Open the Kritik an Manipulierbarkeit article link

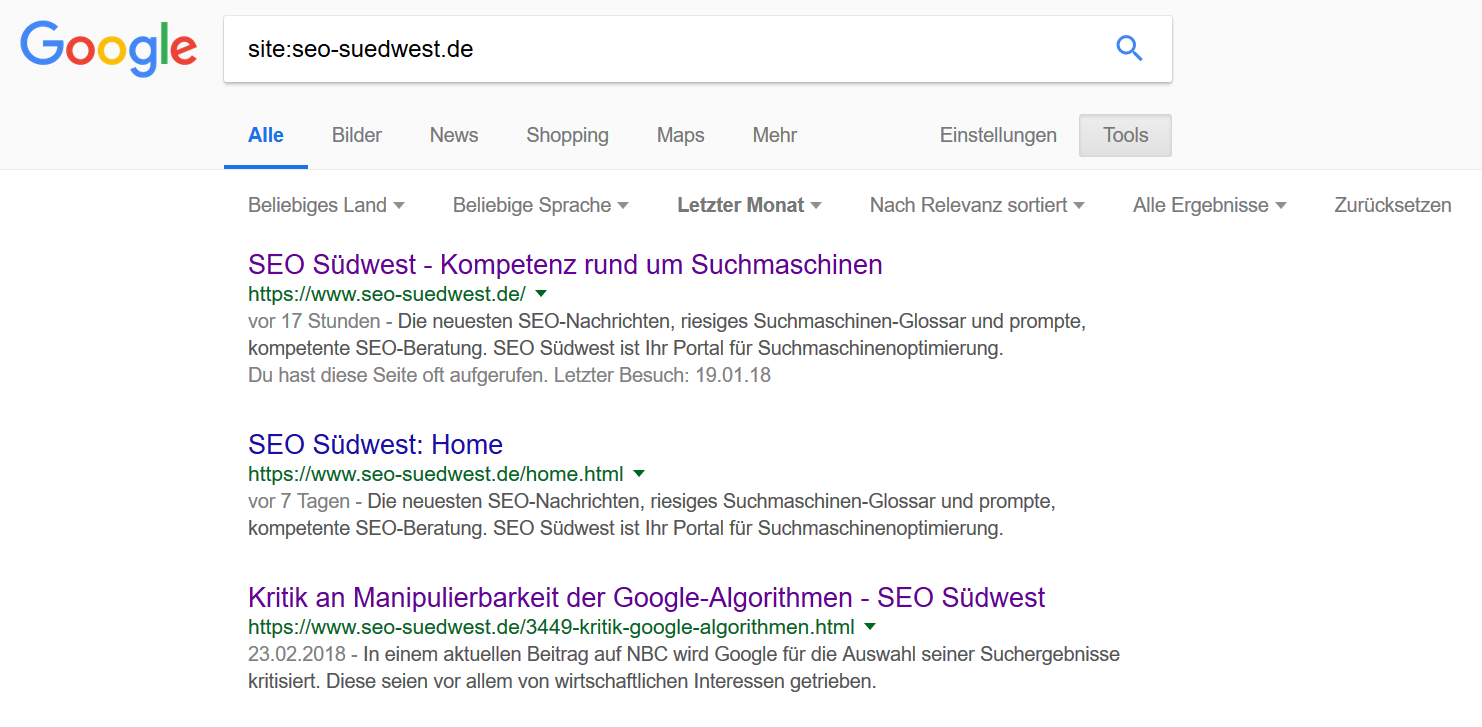coord(646,597)
